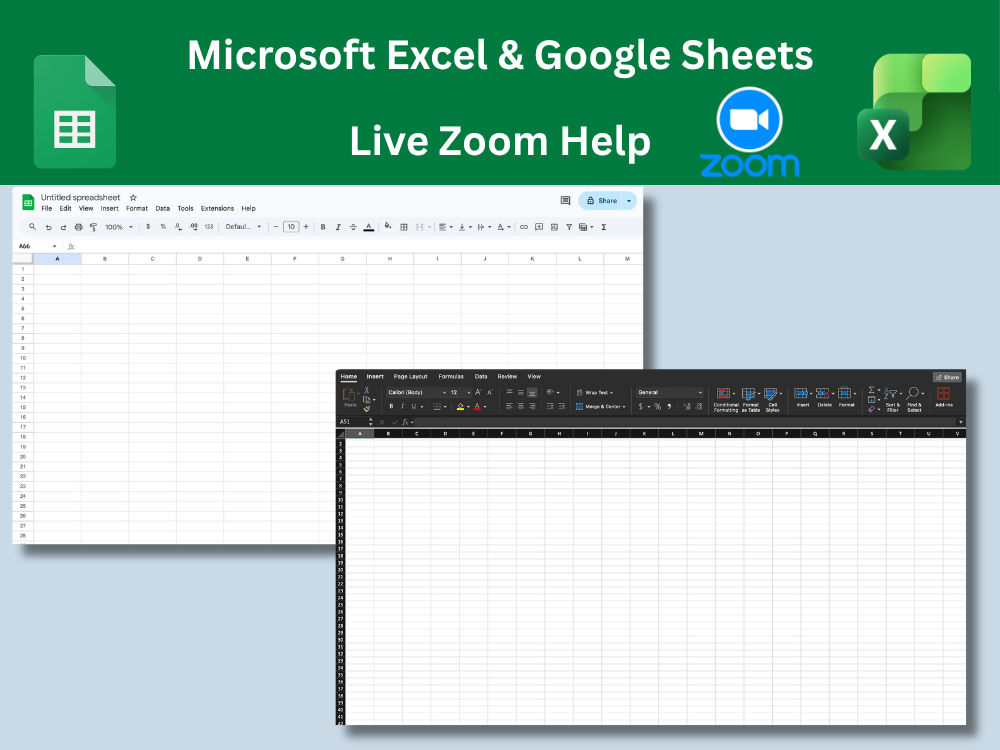Click the search icon in Google Sheets toolbar
This screenshot has height=750, width=1000.
32,226
